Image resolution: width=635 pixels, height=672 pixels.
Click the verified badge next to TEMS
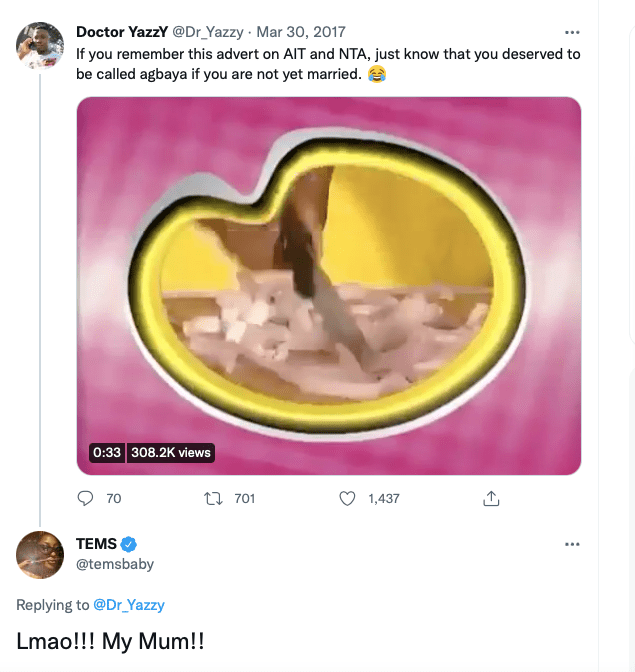coord(129,545)
